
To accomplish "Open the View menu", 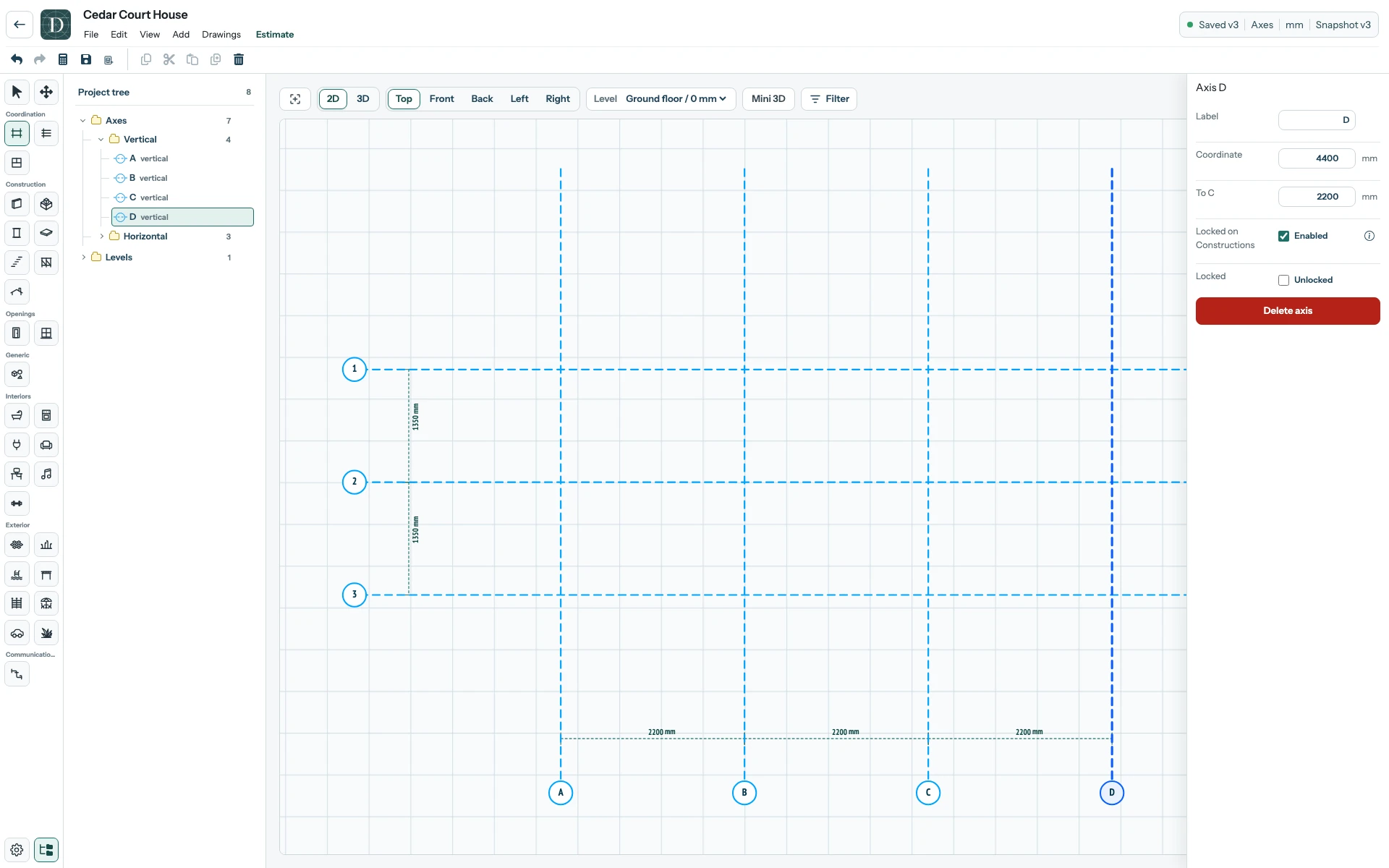I will coord(150,35).
